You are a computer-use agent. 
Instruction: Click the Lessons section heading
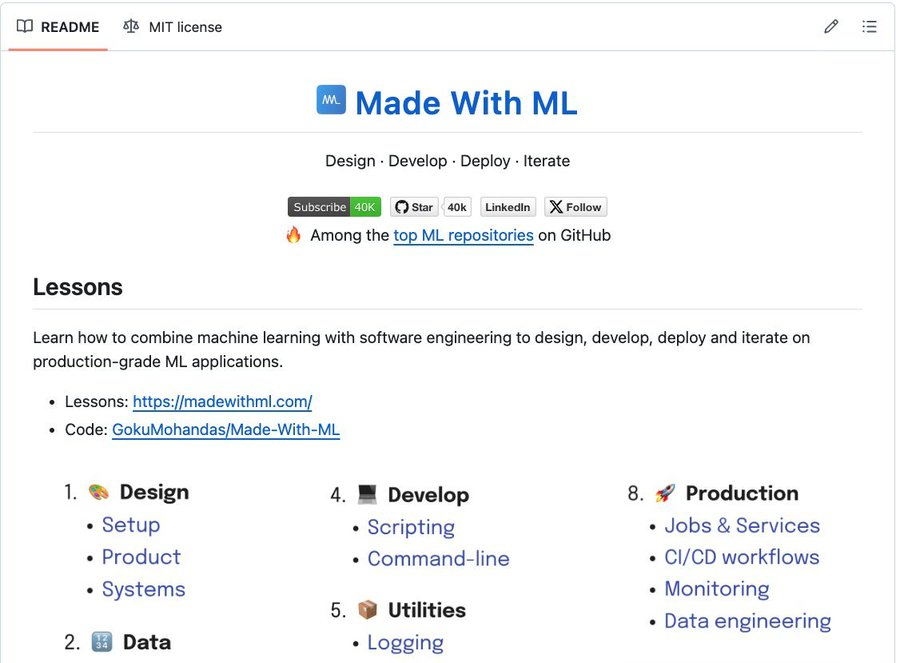coord(77,286)
